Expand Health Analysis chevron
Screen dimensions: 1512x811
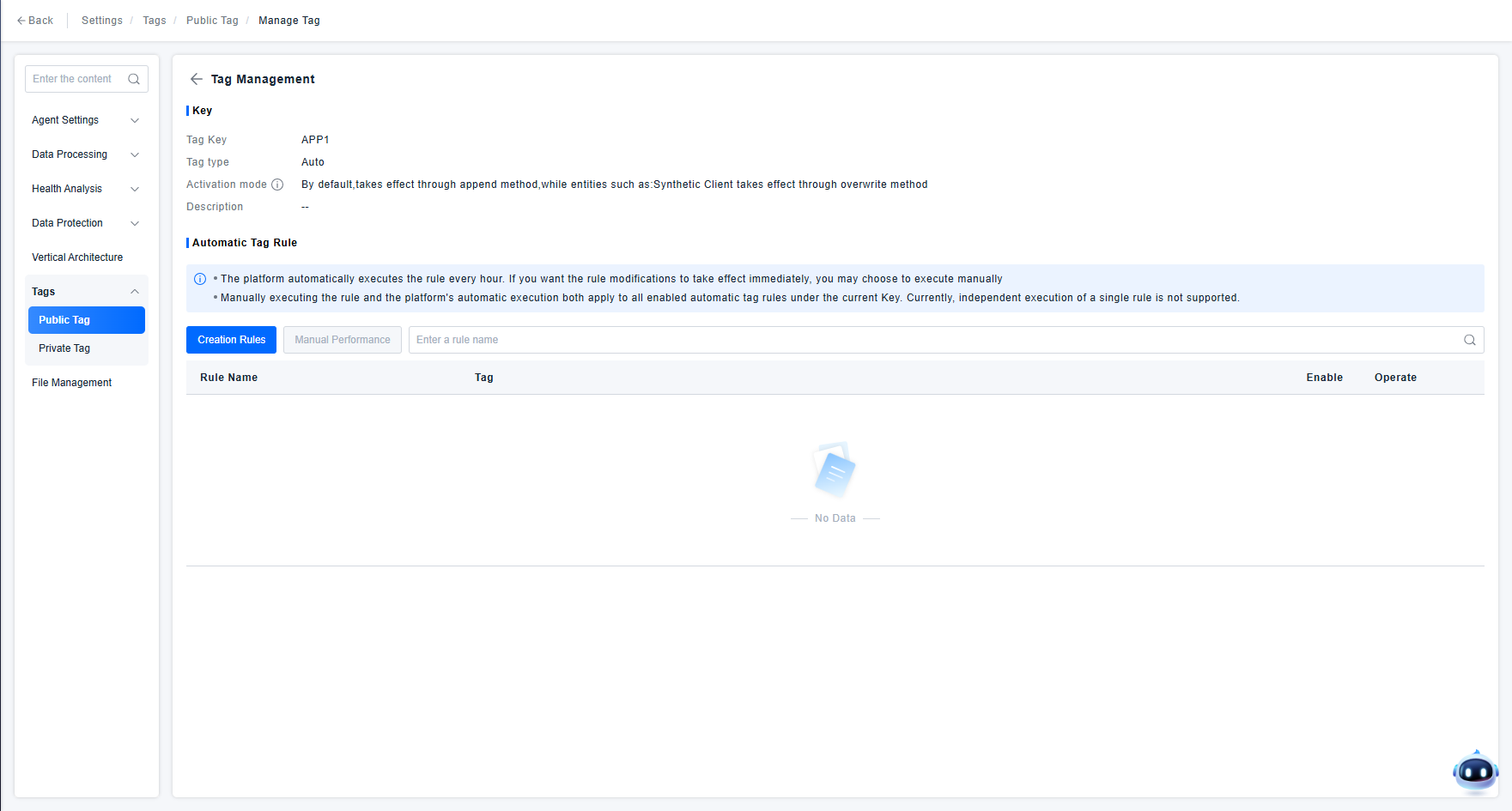pyautogui.click(x=135, y=189)
